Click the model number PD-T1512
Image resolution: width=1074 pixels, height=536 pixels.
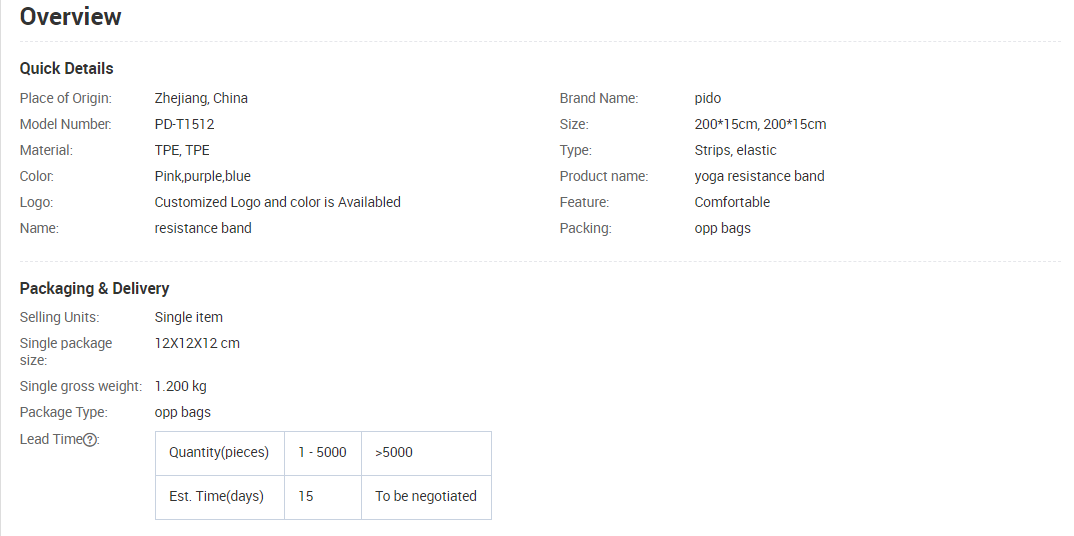[184, 125]
